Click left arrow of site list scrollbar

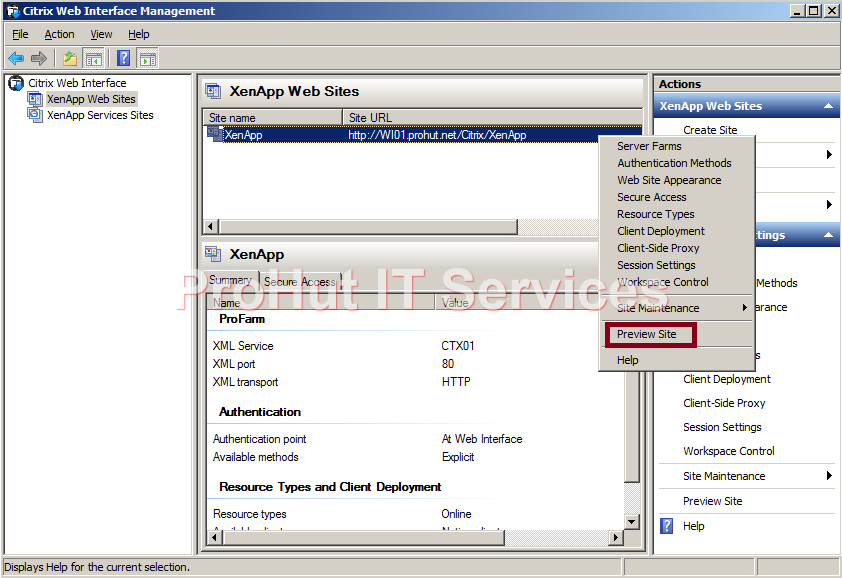coord(211,227)
